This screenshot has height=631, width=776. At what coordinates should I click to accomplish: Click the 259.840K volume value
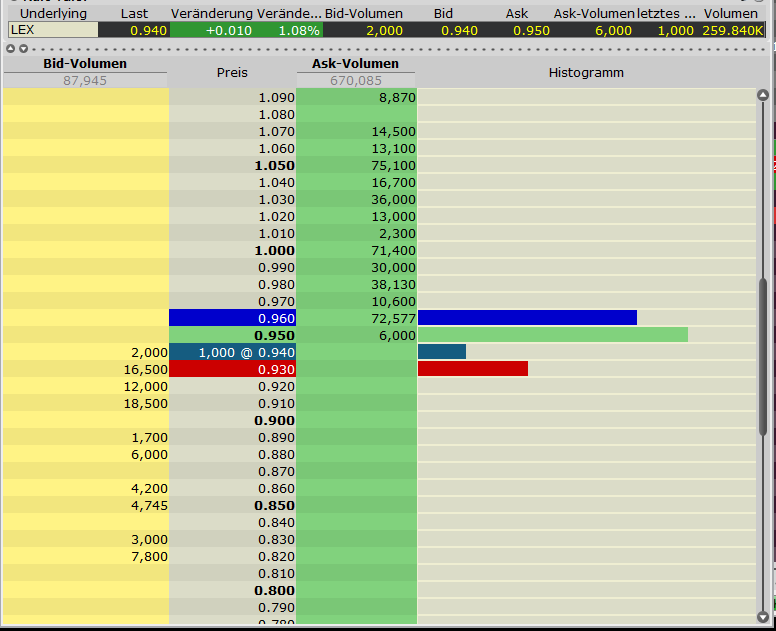tap(733, 31)
